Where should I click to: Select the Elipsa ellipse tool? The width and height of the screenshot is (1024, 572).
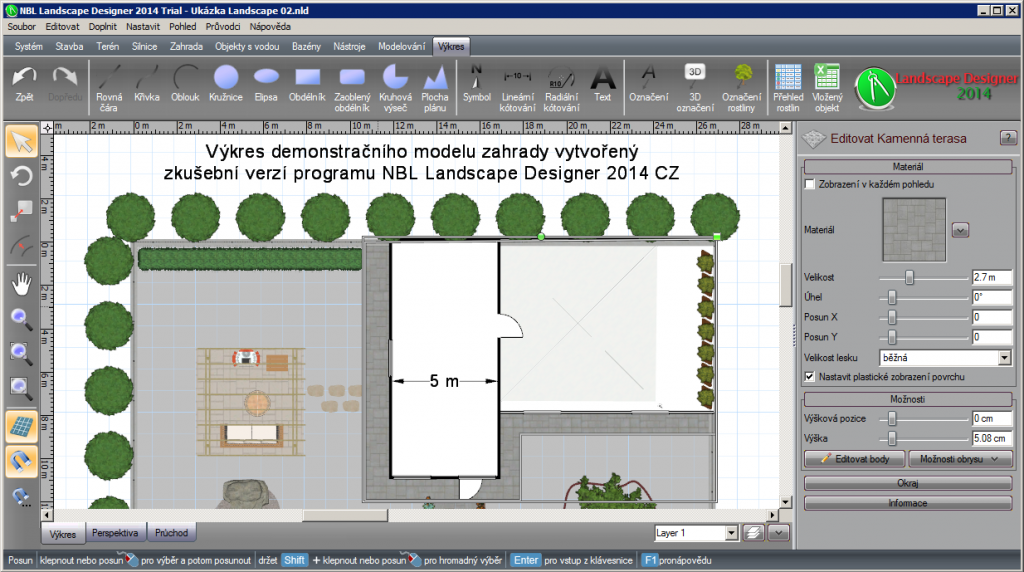[266, 84]
